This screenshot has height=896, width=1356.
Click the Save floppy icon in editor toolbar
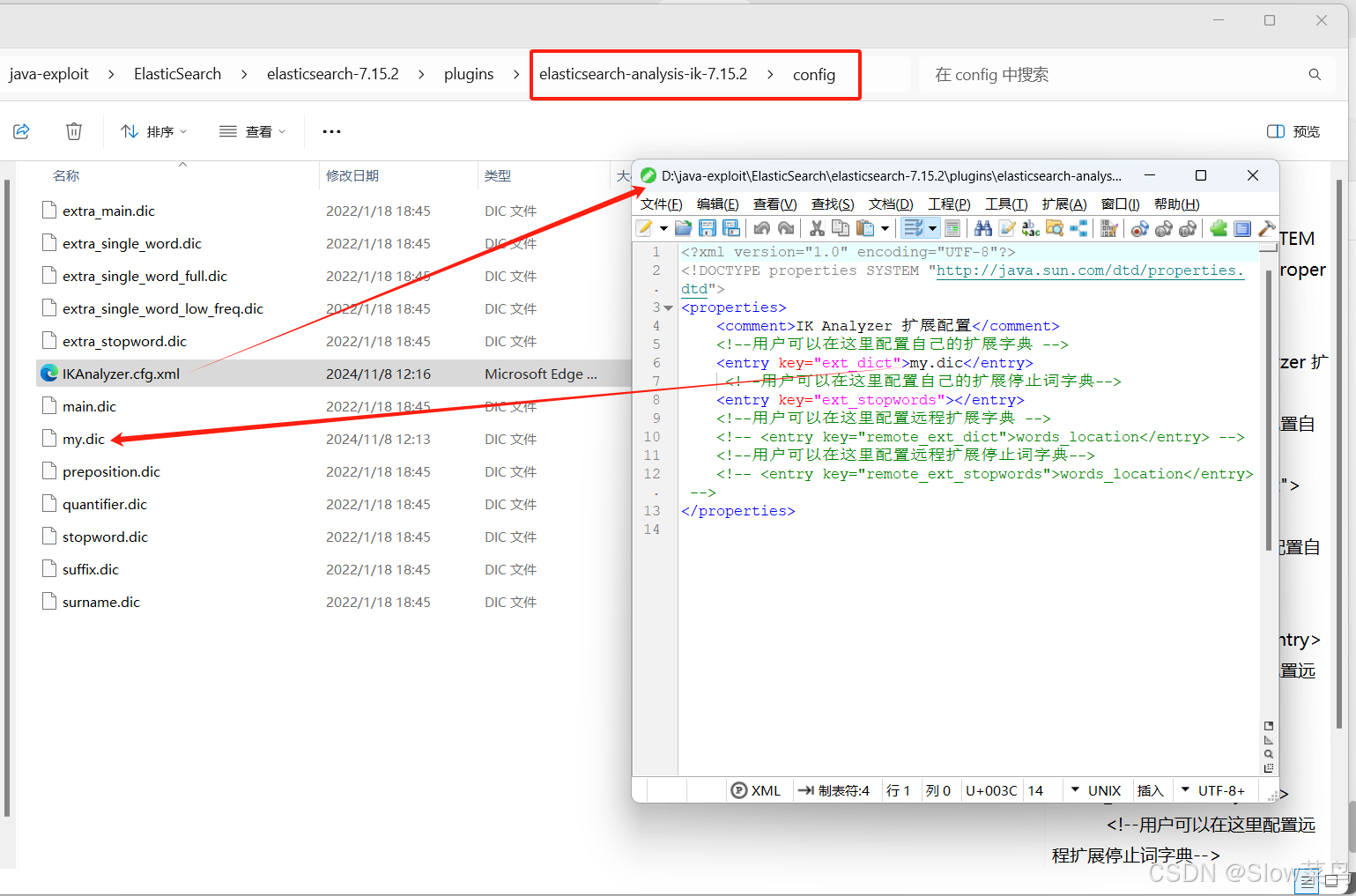click(x=707, y=229)
